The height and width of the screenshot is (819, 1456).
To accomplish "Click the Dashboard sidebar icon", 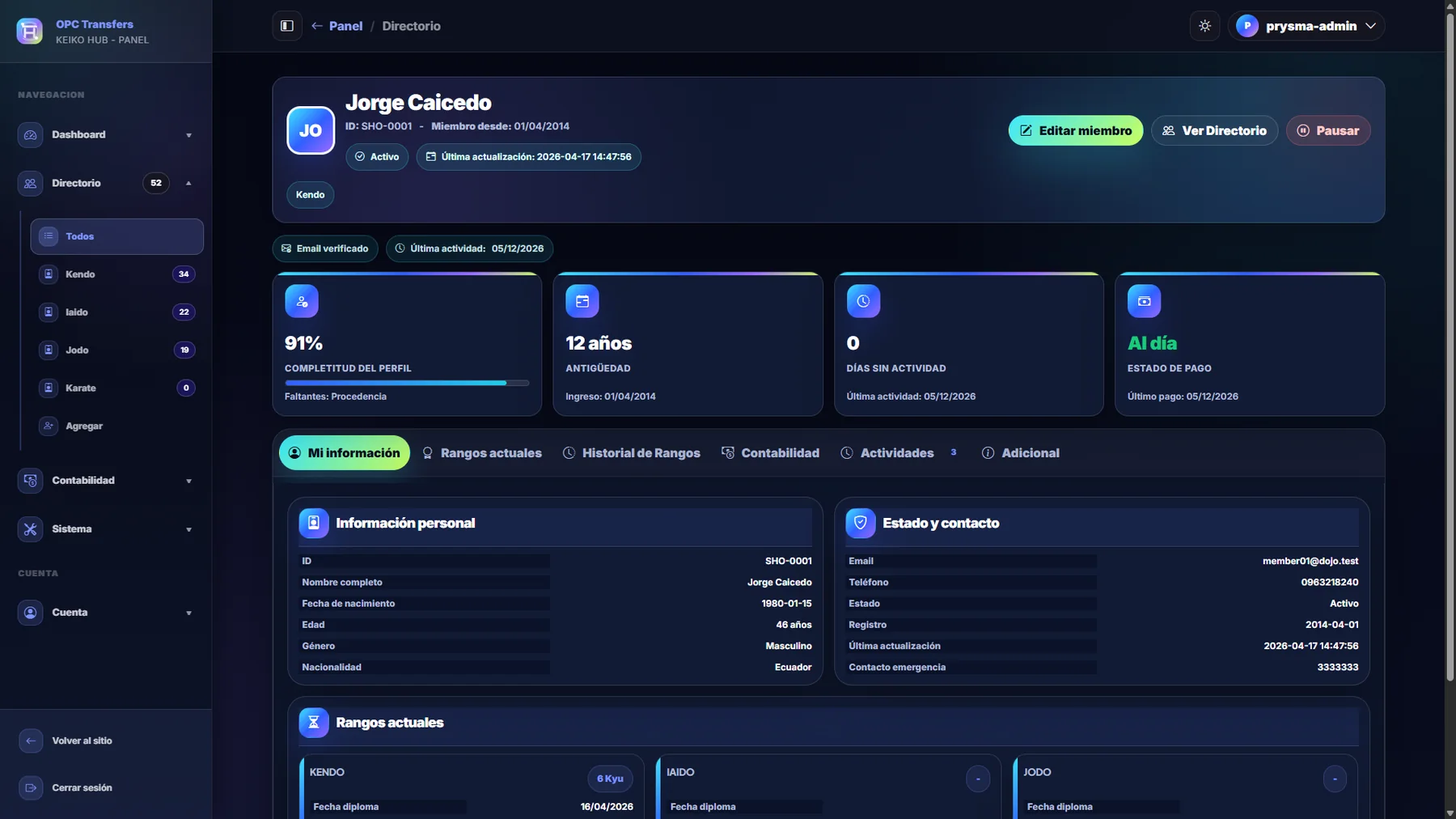I will pos(30,135).
